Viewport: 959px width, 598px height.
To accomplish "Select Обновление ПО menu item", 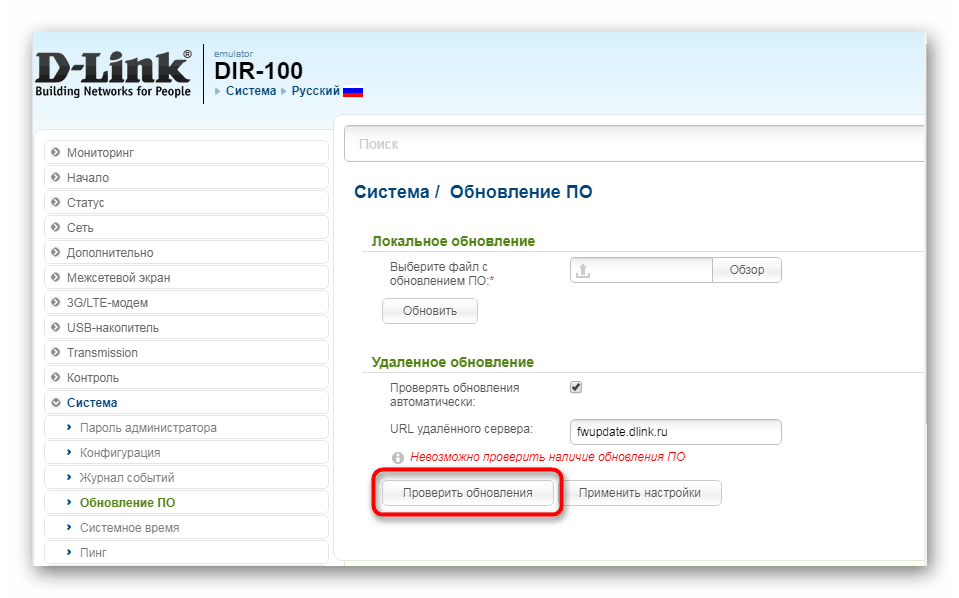I will coord(187,503).
